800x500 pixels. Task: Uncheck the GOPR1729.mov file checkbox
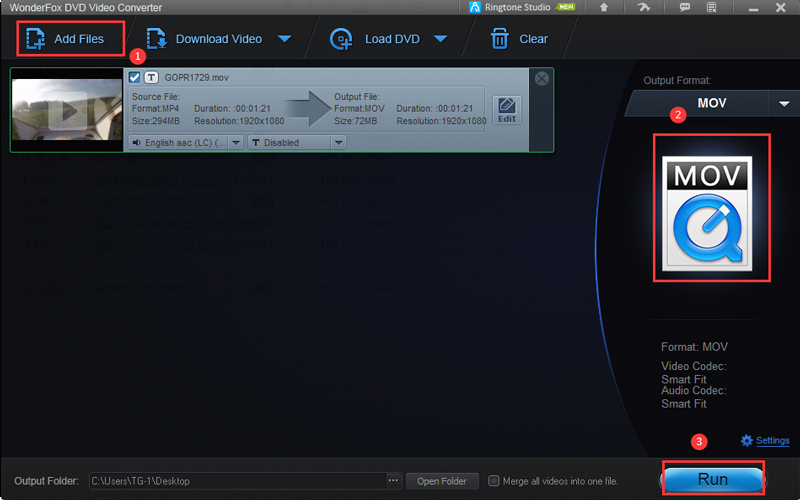[x=135, y=77]
